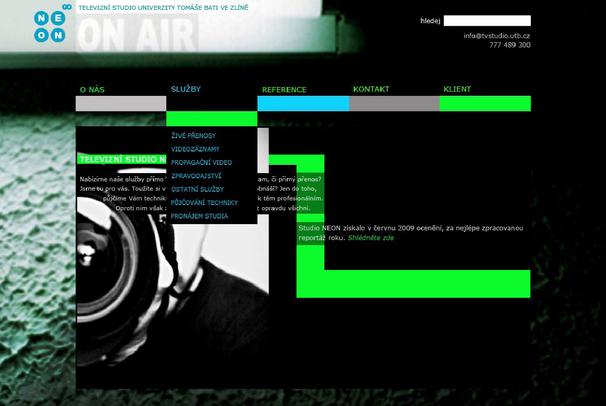Choose PŮJČOVÁNÍ TECHNIKY option
This screenshot has width=606, height=406.
(x=204, y=203)
